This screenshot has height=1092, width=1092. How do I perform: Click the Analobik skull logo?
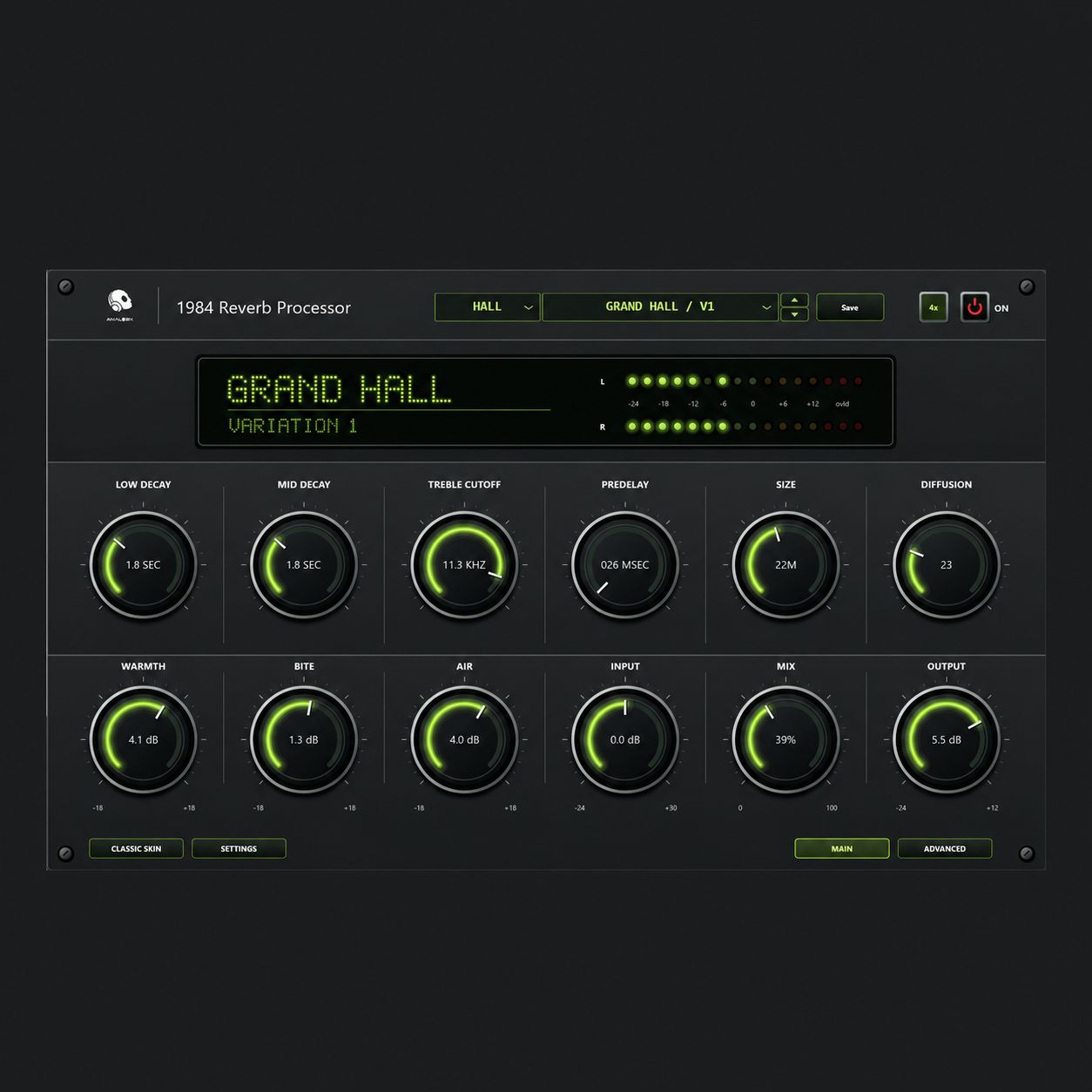pyautogui.click(x=119, y=305)
